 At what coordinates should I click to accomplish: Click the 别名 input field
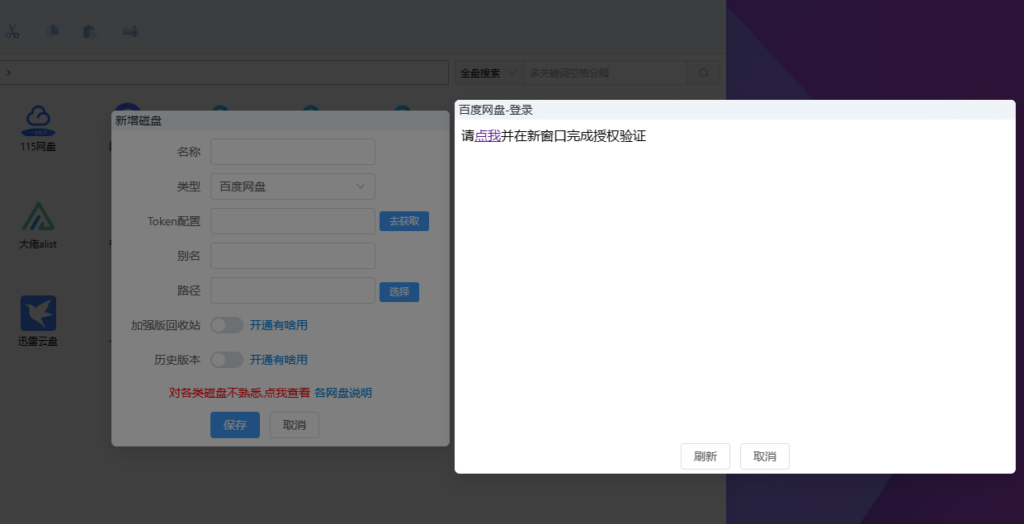coord(293,255)
